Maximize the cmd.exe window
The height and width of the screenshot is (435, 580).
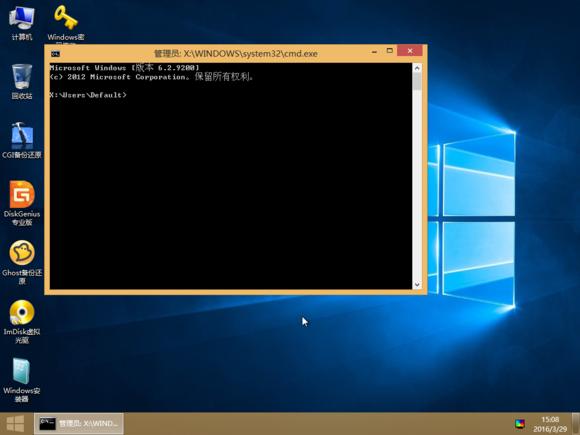pos(390,51)
